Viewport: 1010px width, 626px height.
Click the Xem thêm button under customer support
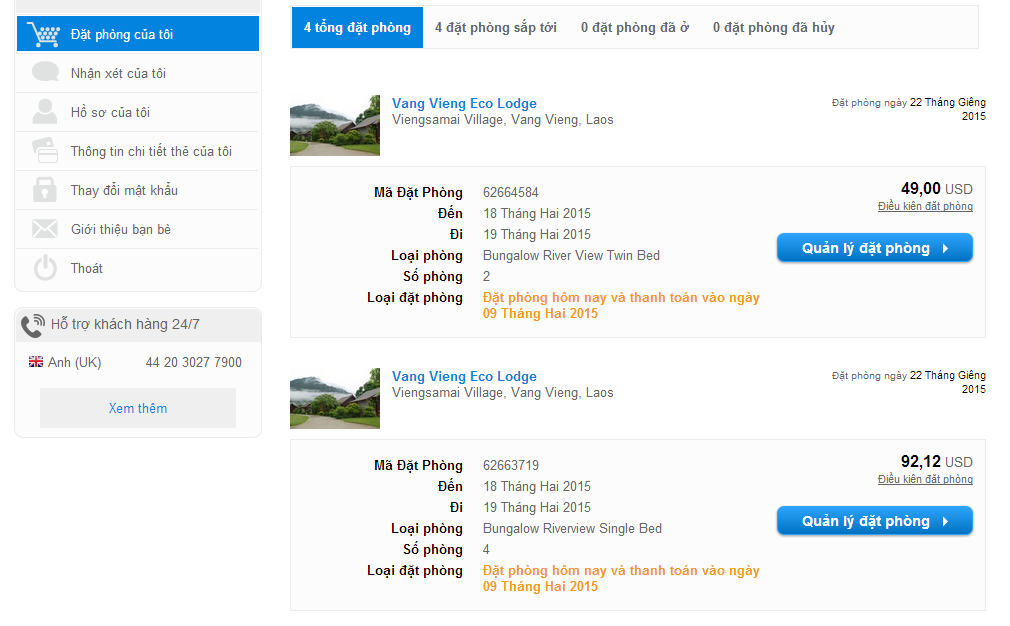coord(138,408)
